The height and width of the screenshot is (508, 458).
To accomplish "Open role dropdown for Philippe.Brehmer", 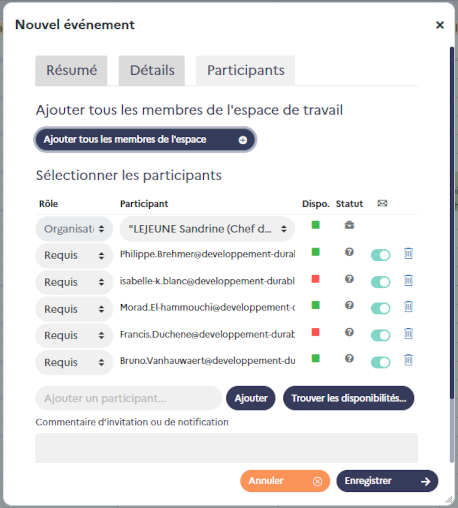I will coord(74,255).
